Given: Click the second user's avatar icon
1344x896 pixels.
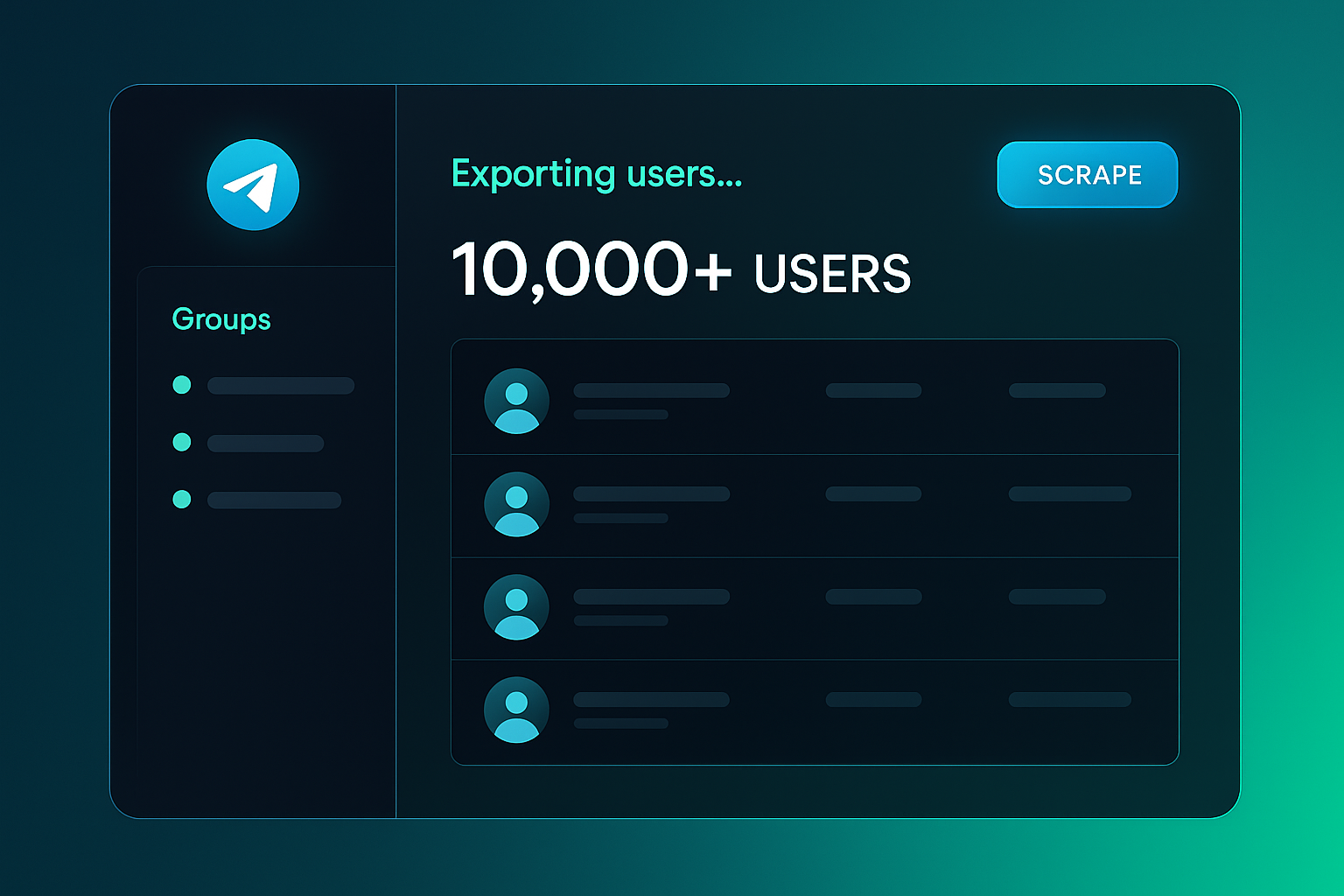Looking at the screenshot, I should 516,504.
